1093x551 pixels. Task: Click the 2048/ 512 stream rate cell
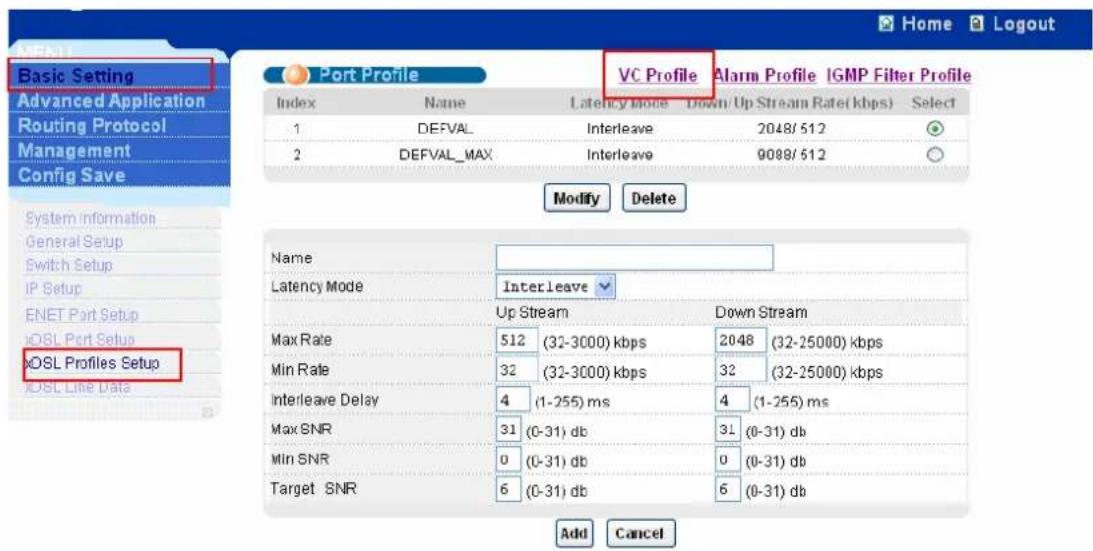pyautogui.click(x=791, y=128)
